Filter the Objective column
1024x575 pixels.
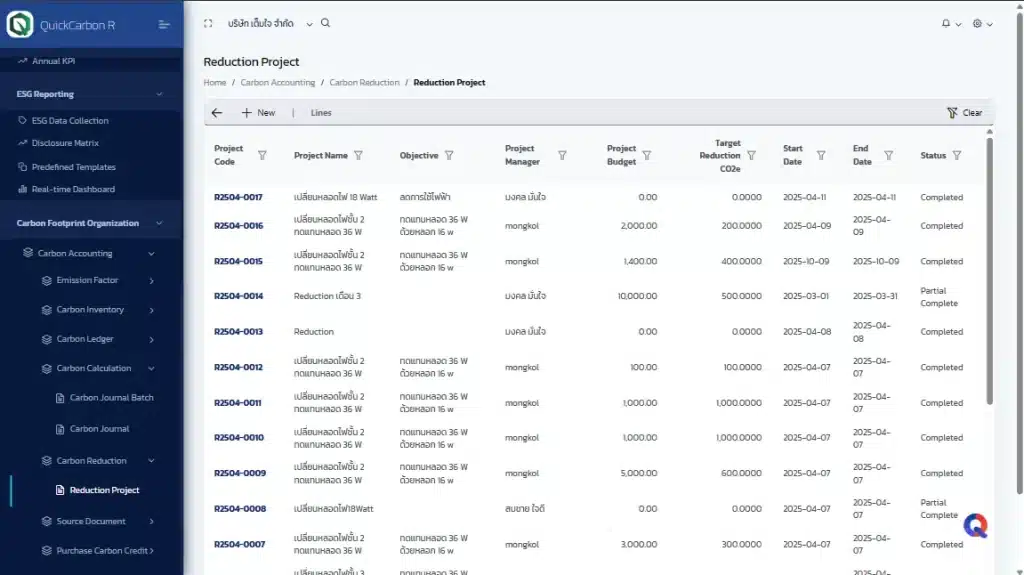pos(449,156)
